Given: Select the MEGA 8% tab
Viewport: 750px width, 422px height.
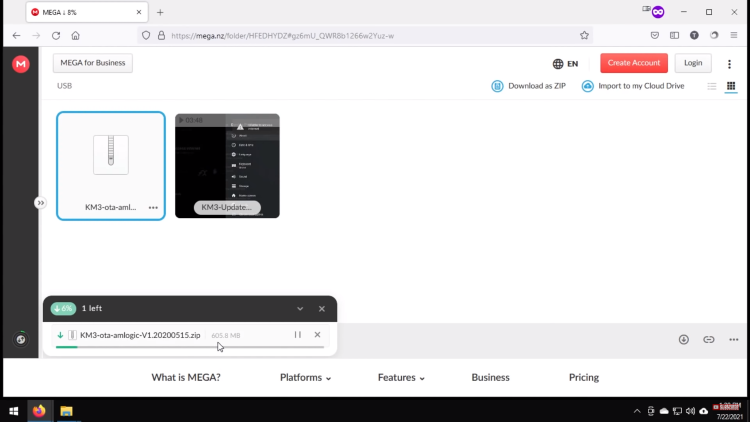Looking at the screenshot, I should coord(87,12).
